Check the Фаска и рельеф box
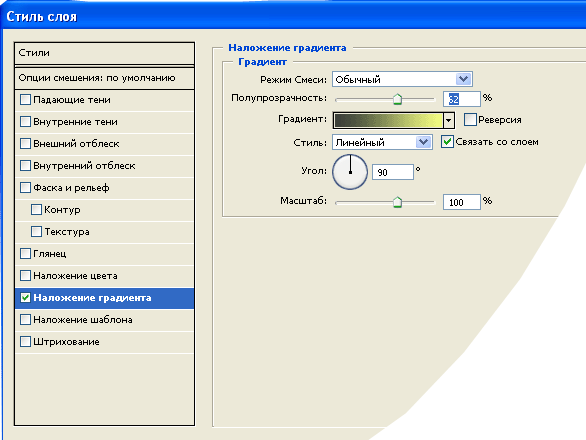Screen dimensions: 586x440 pyautogui.click(x=25, y=188)
